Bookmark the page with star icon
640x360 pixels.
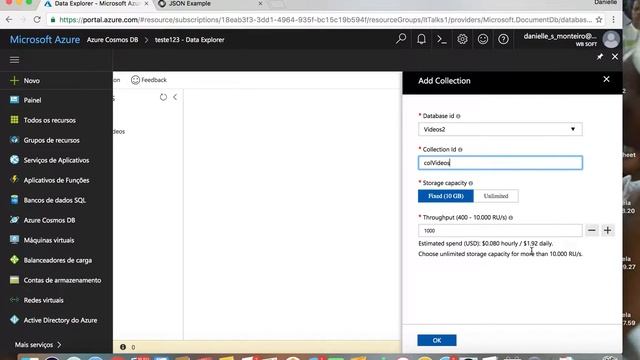(599, 20)
